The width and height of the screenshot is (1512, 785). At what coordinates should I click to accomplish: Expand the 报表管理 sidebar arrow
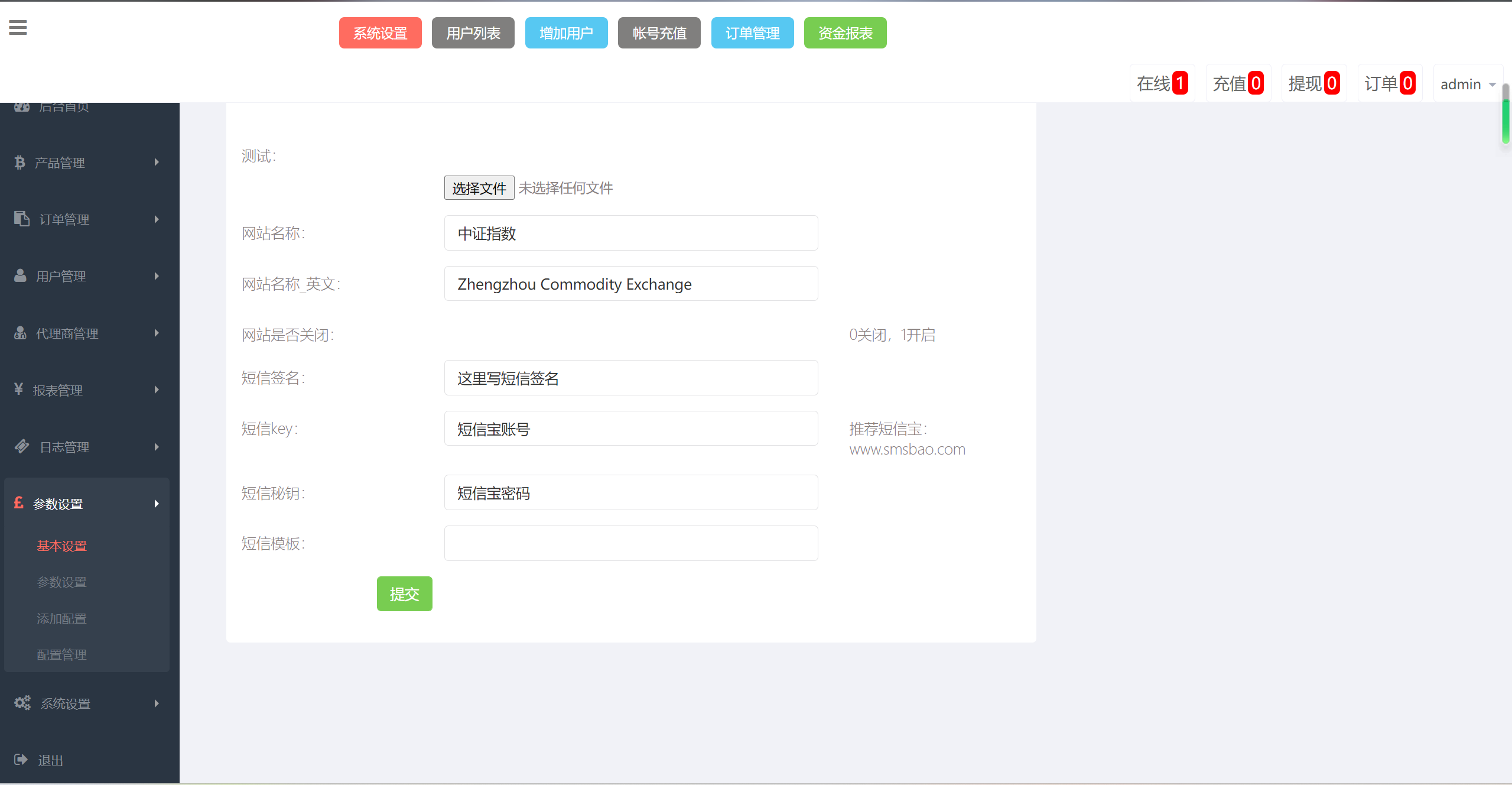pos(157,390)
